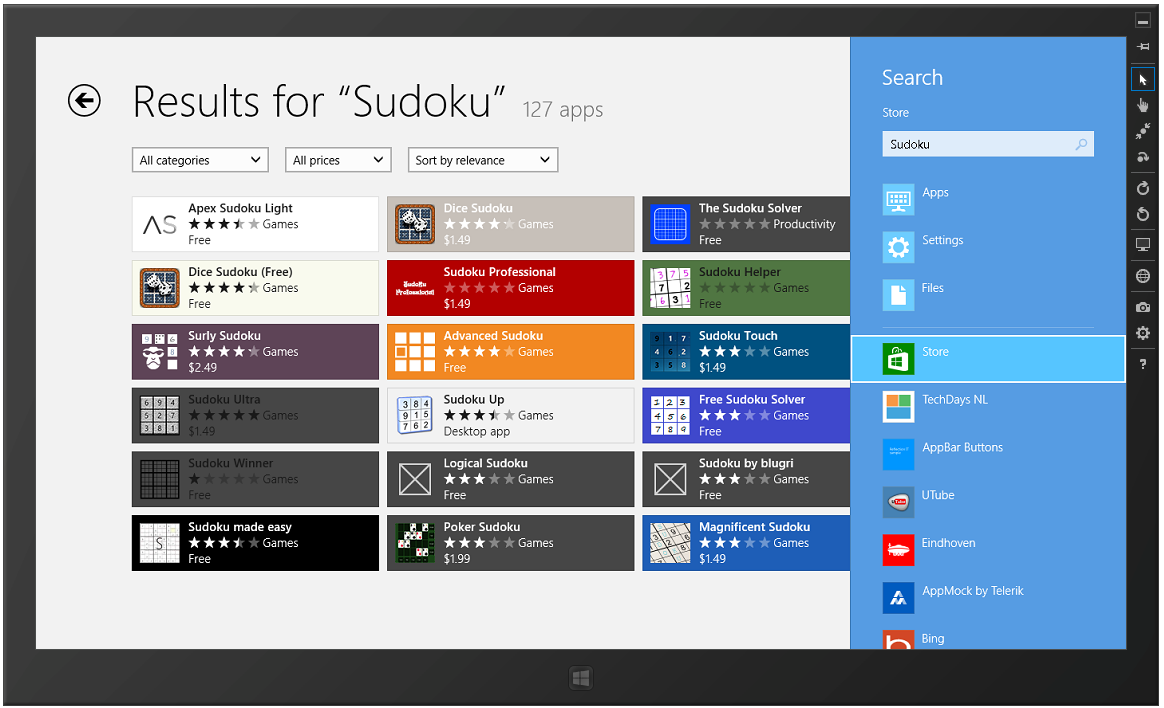Open the Sudoku by blugri tile
The height and width of the screenshot is (708, 1164).
point(746,479)
